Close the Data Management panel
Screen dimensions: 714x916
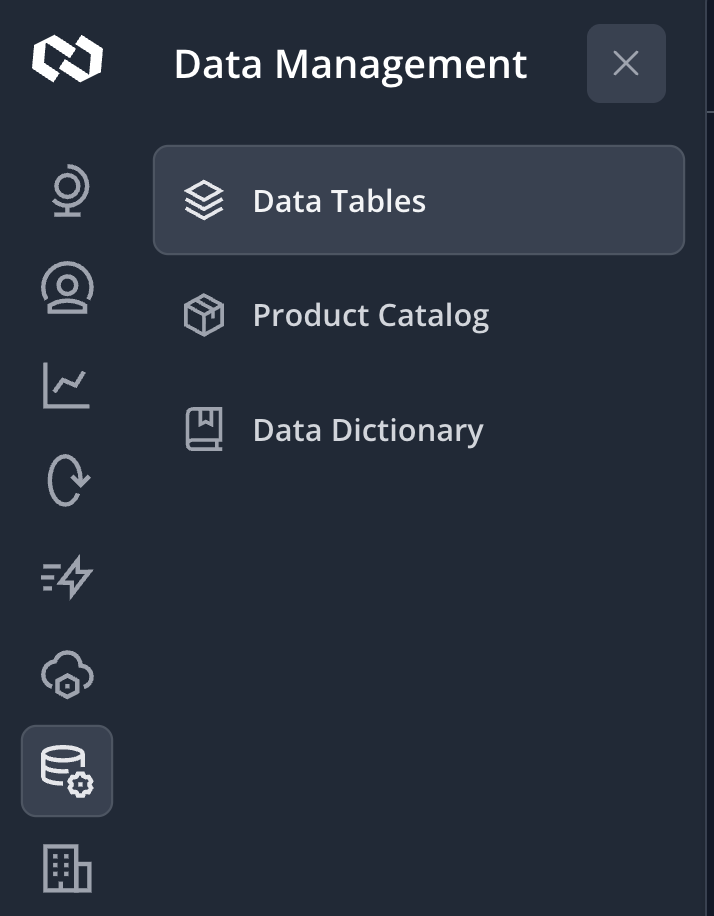[626, 64]
